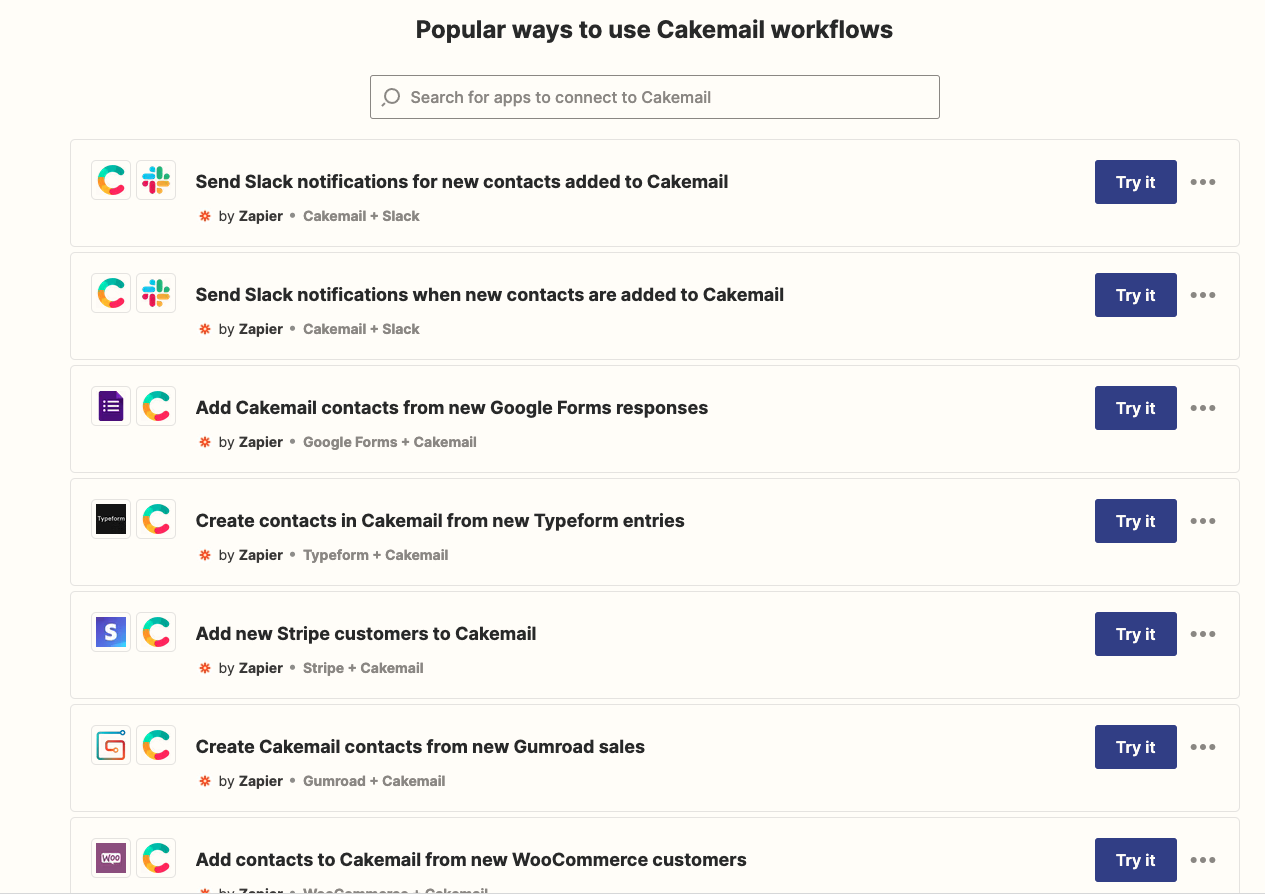Click the Slack icon in the first workflow
Viewport: 1265px width, 896px height.
point(156,181)
